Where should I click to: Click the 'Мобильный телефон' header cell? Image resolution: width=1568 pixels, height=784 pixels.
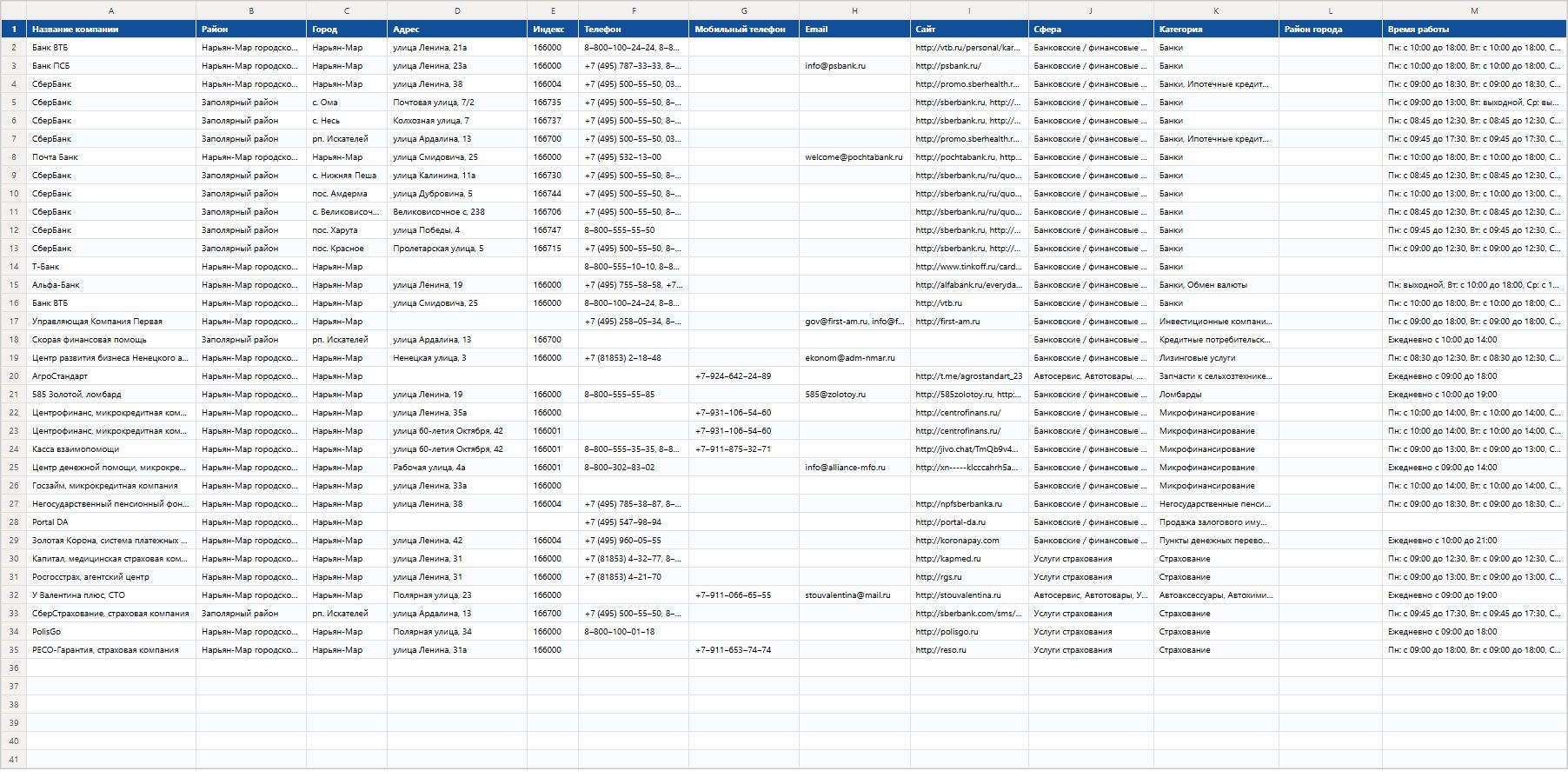(x=744, y=29)
